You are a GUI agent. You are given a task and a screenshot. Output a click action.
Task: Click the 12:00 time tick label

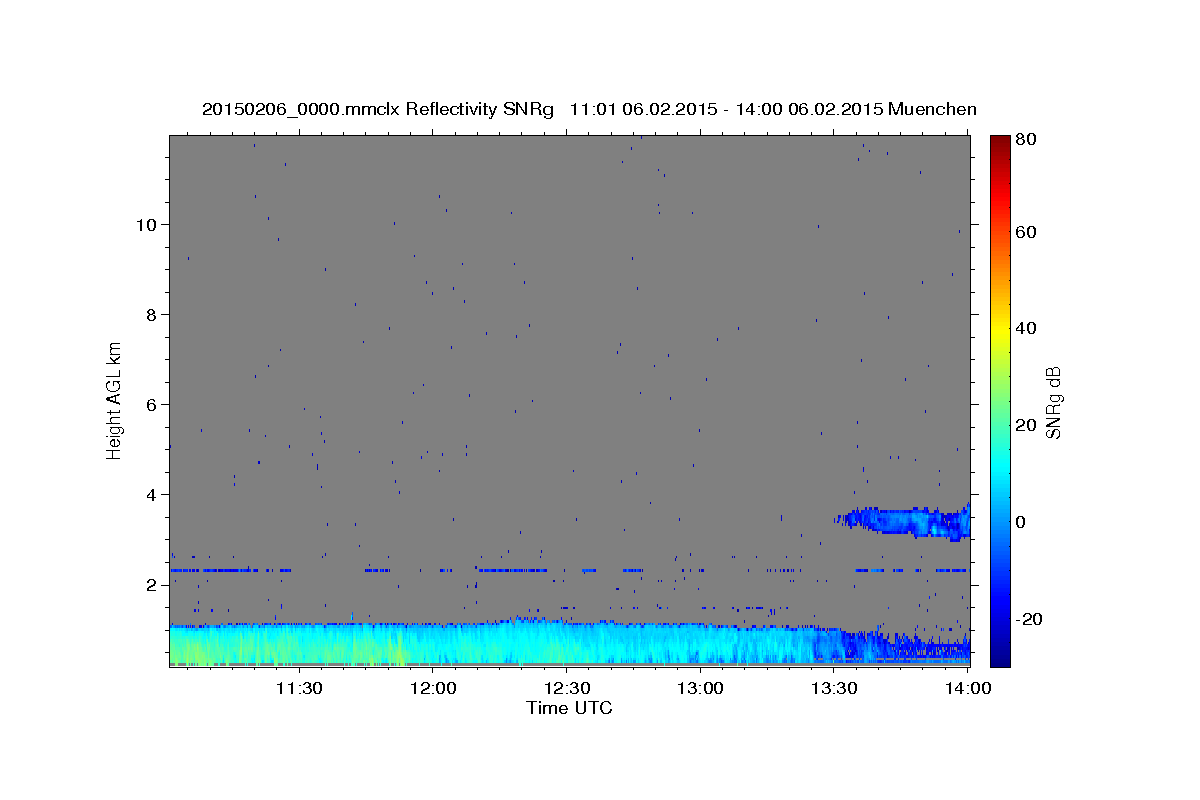pyautogui.click(x=433, y=688)
